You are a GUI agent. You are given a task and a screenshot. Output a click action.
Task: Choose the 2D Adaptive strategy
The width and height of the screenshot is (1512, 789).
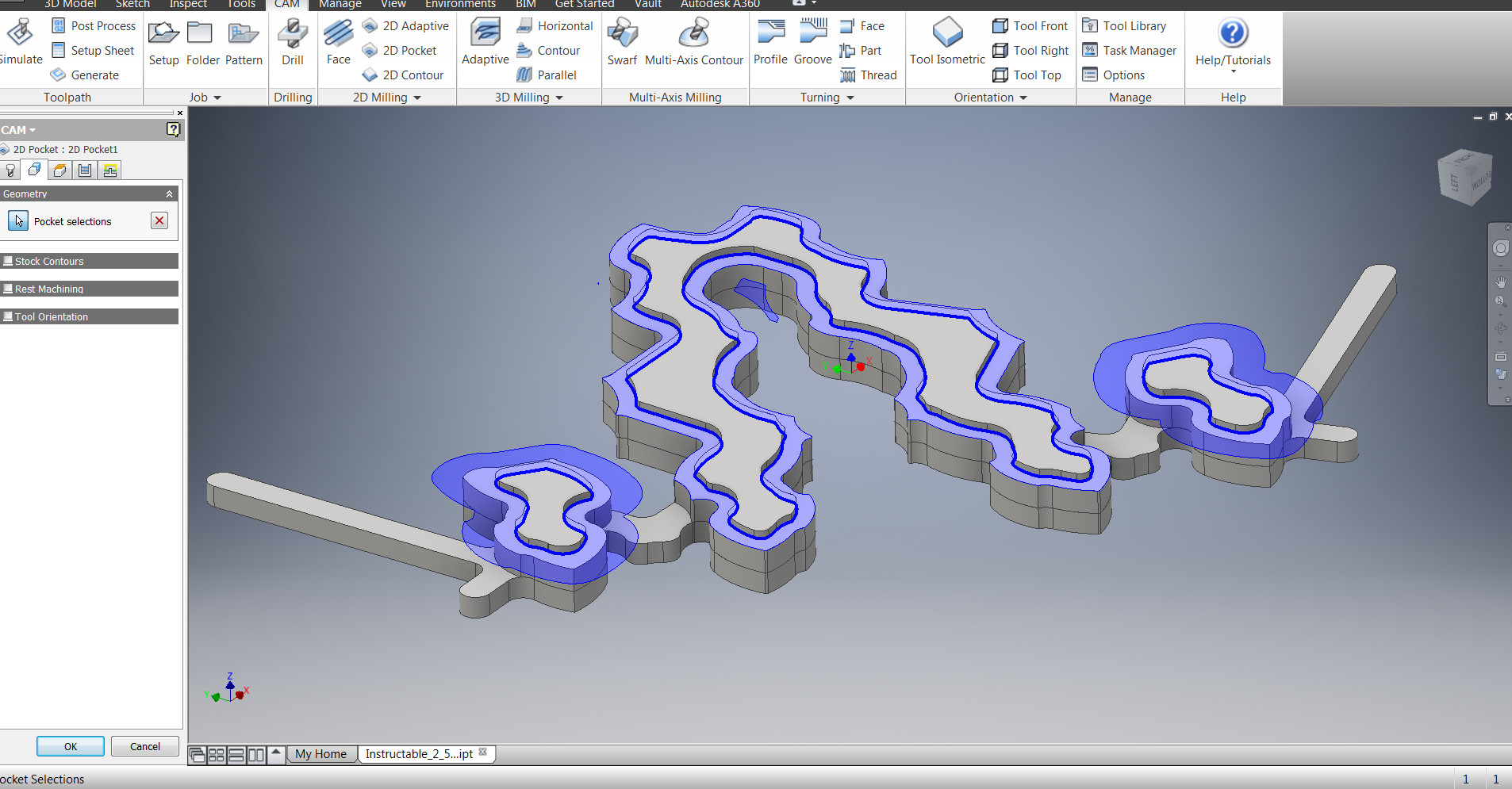[x=405, y=25]
